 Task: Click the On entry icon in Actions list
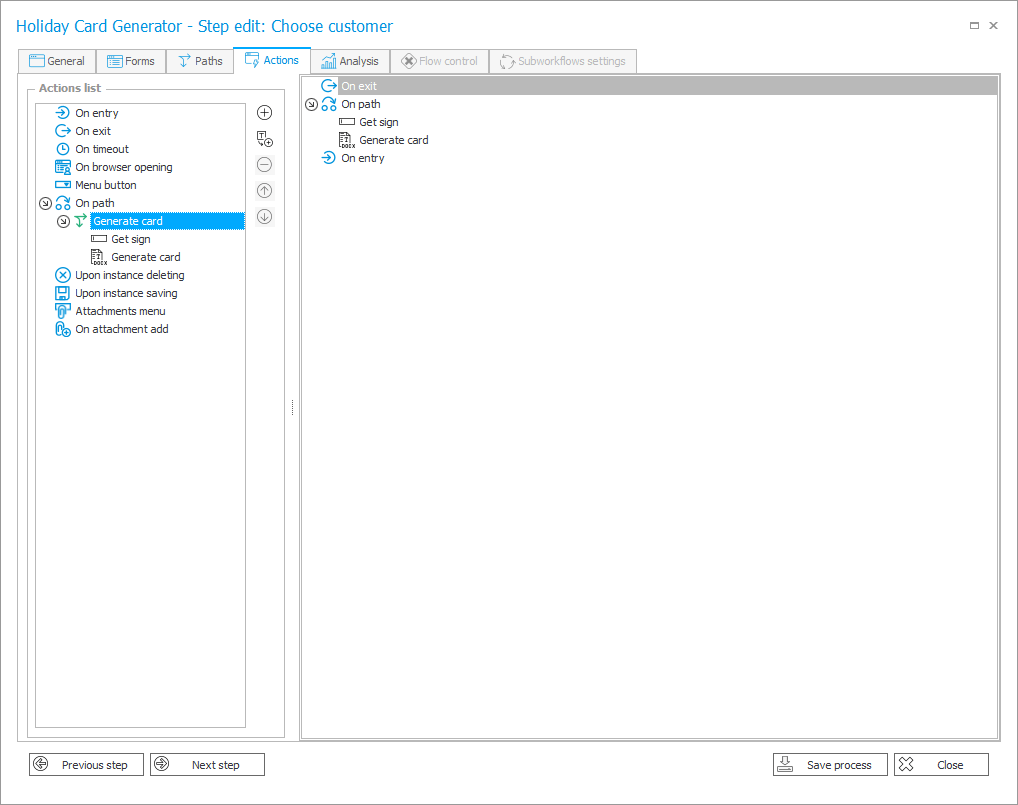click(x=63, y=113)
